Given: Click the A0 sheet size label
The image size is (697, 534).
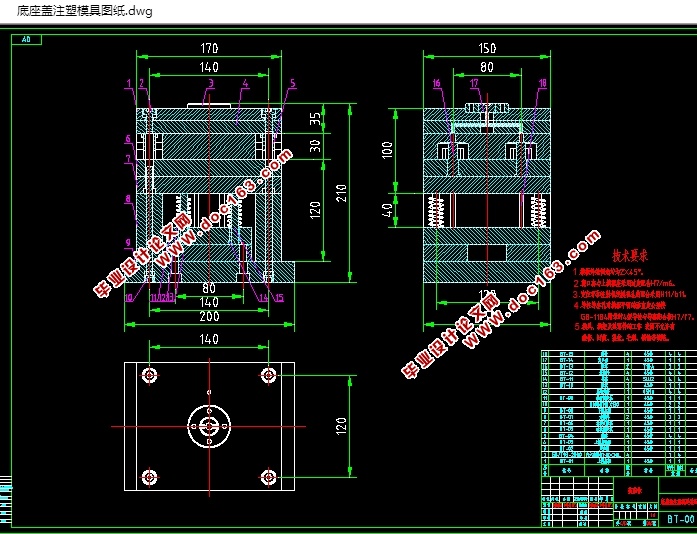Looking at the screenshot, I should [x=26, y=40].
